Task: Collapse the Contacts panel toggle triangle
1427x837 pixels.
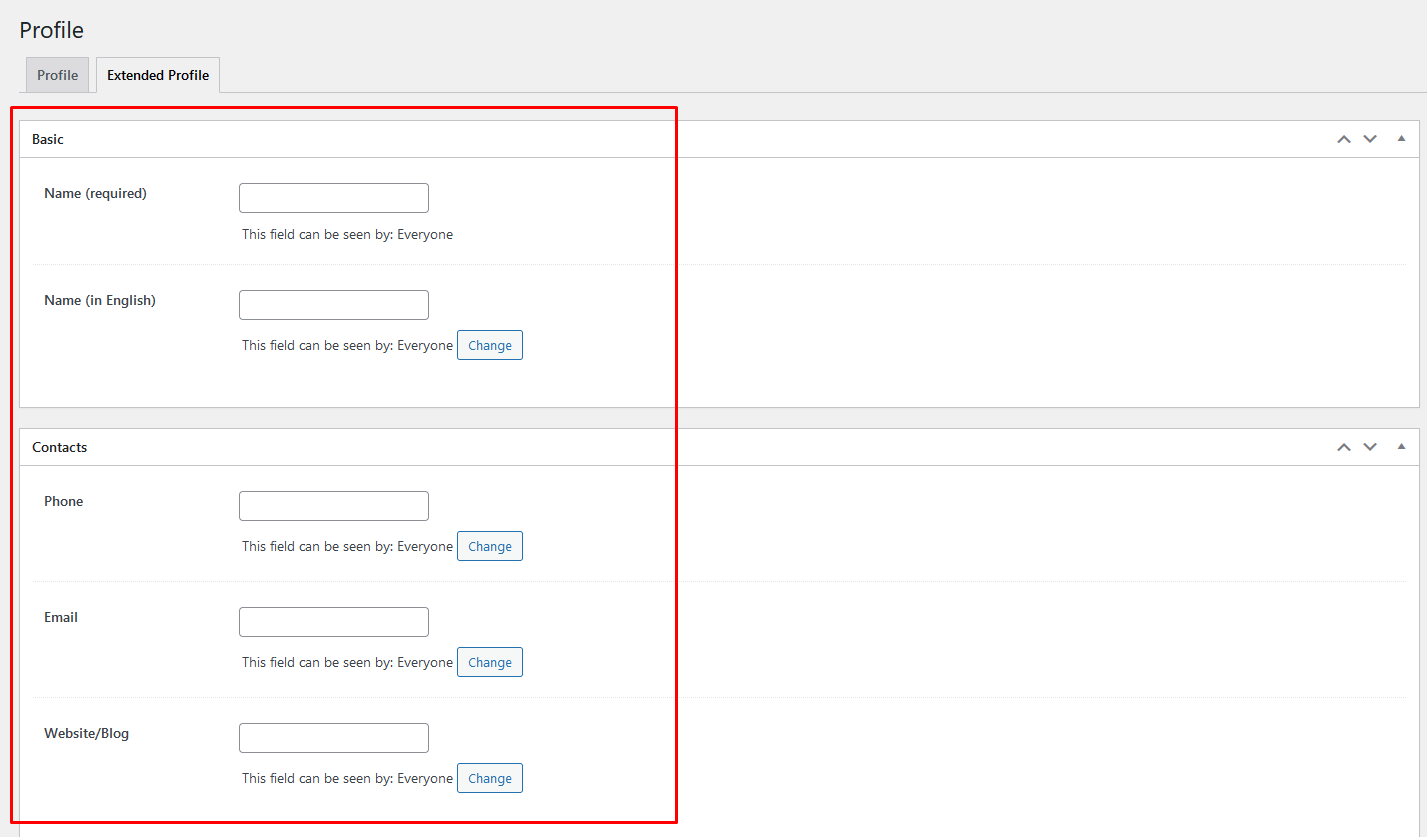Action: (1401, 447)
